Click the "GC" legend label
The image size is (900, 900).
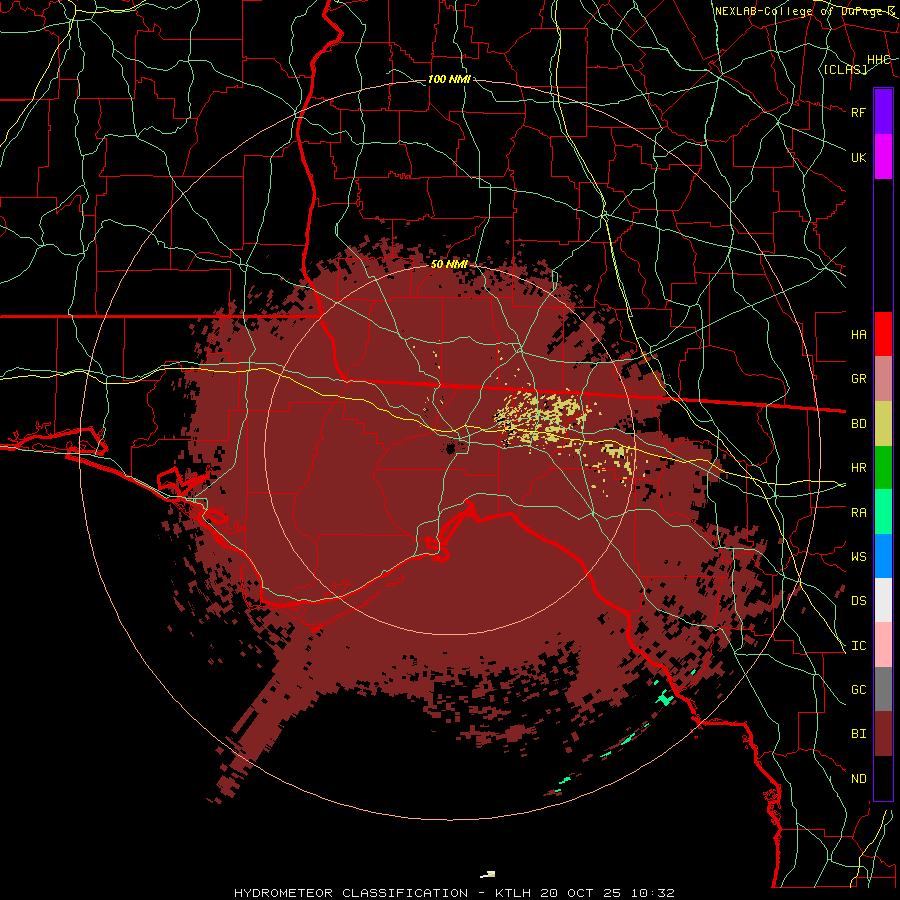(859, 690)
